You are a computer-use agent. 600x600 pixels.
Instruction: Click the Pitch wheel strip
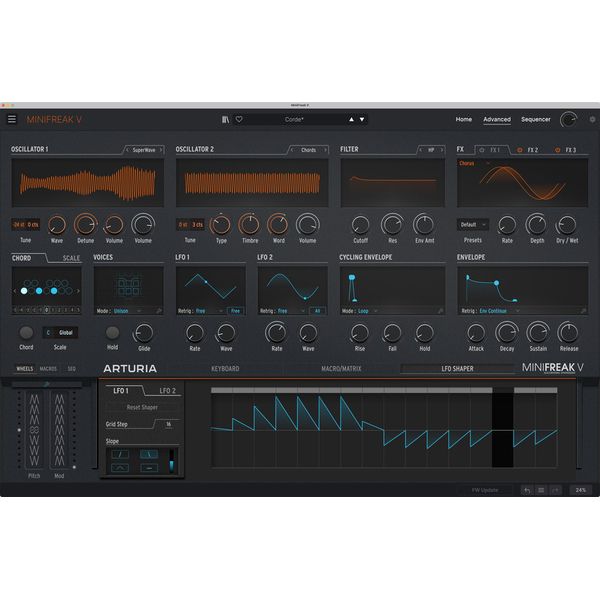pos(34,430)
